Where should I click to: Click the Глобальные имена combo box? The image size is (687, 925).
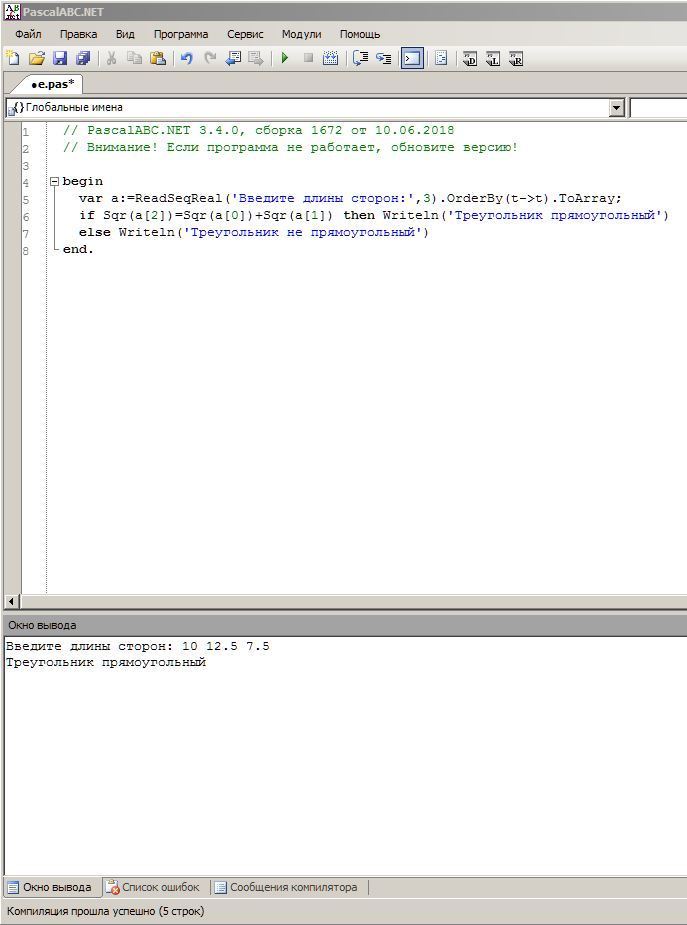click(x=315, y=107)
